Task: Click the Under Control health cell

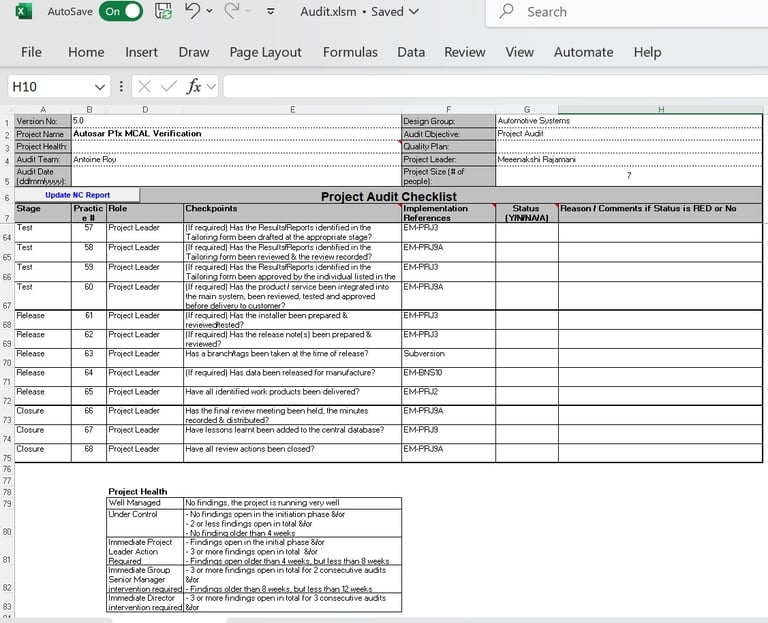Action: [x=145, y=523]
